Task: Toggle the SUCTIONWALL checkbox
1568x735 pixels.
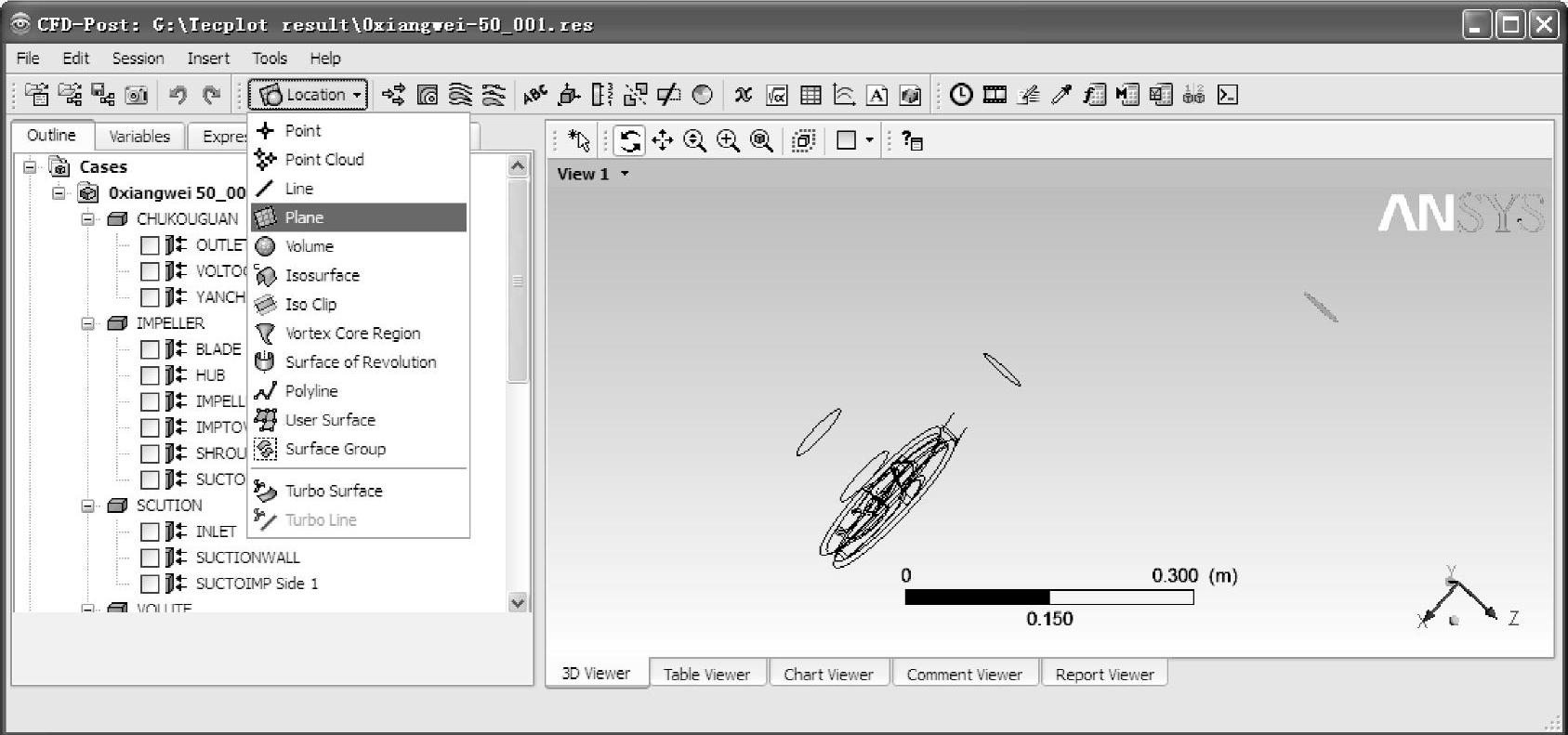Action: coord(150,558)
